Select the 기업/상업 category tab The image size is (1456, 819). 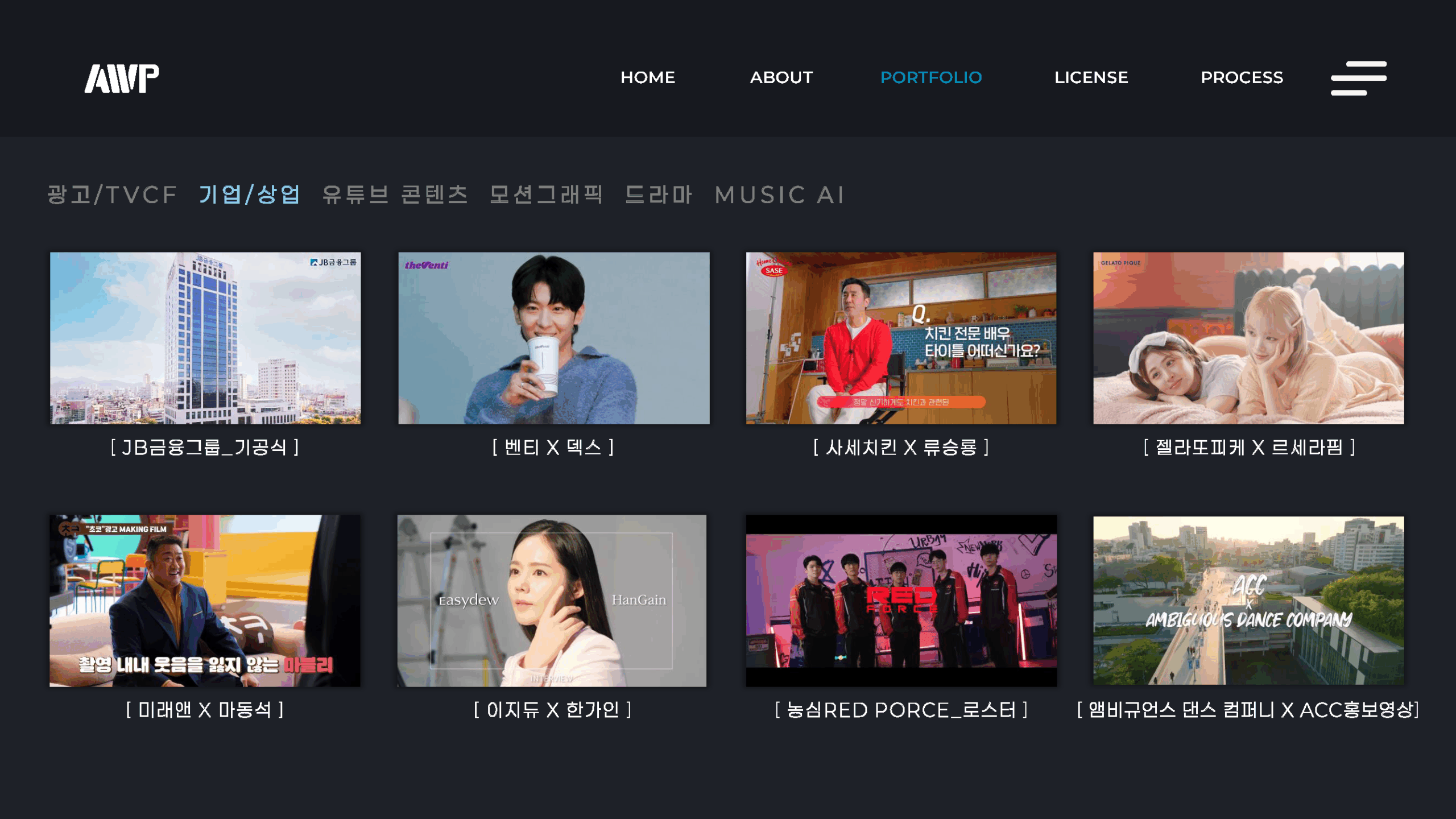coord(249,195)
